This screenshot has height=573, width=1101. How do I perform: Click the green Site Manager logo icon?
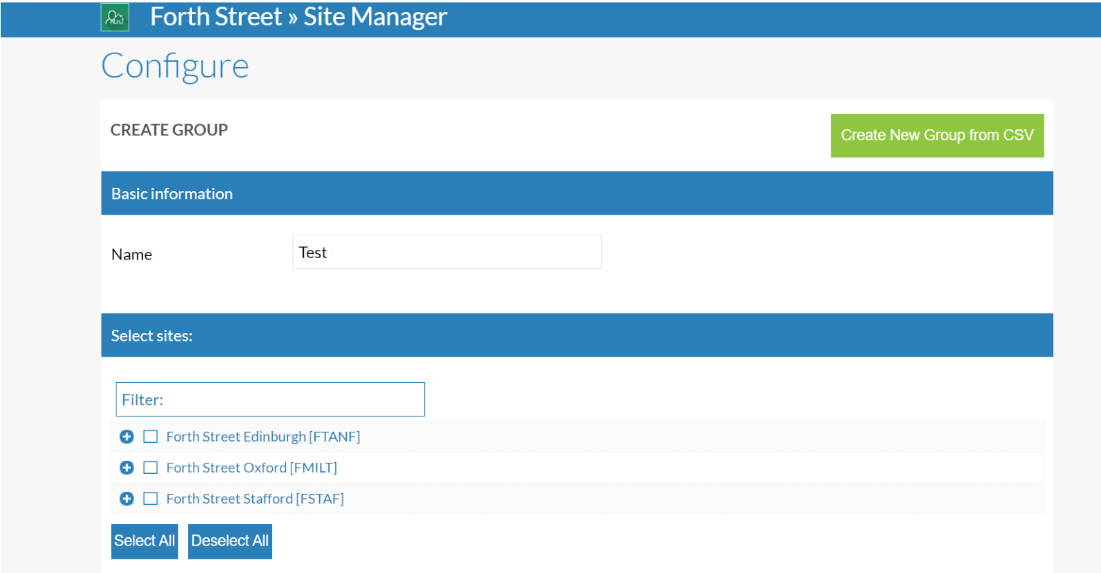pyautogui.click(x=115, y=17)
